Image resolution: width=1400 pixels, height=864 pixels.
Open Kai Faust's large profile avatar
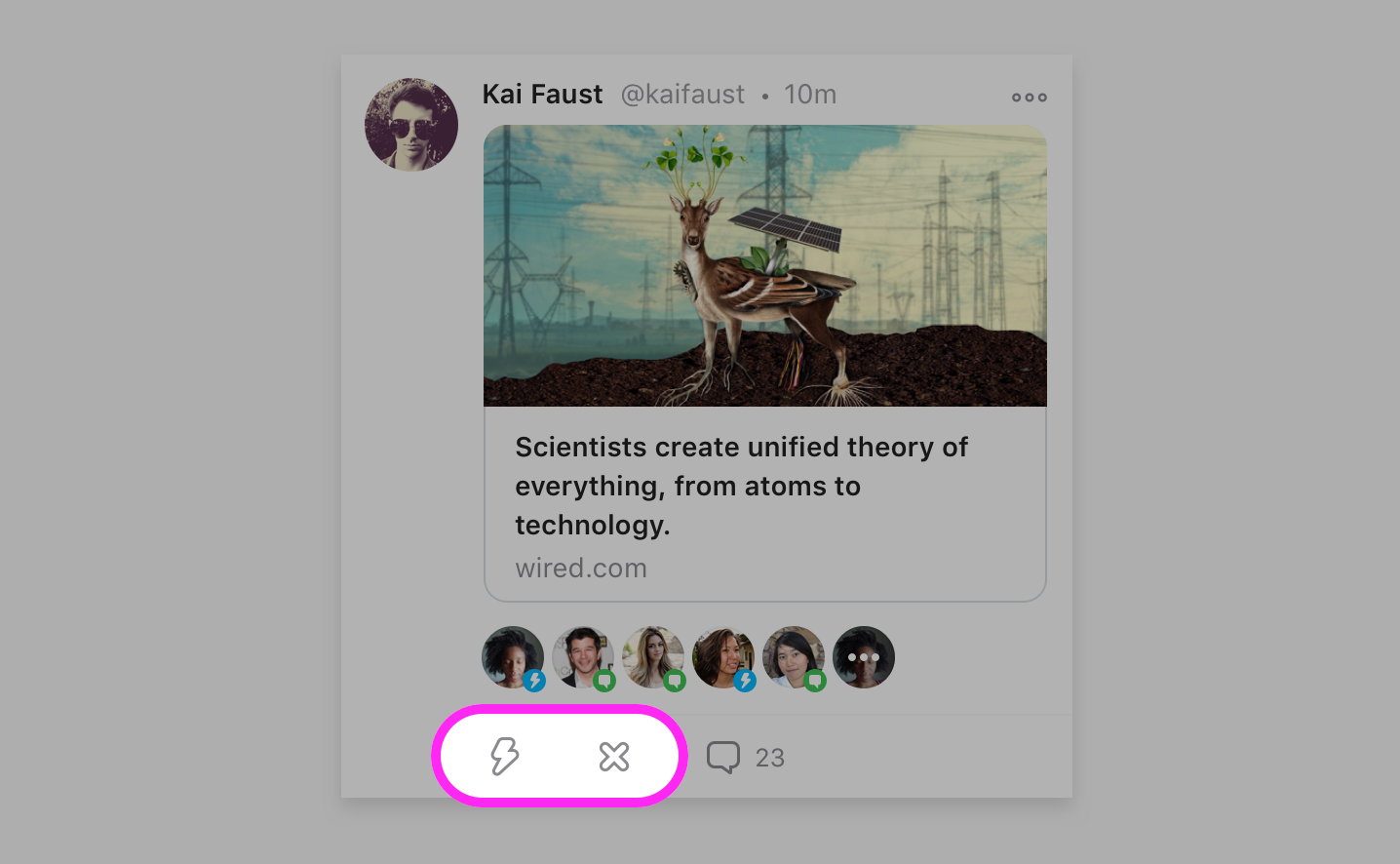point(411,125)
